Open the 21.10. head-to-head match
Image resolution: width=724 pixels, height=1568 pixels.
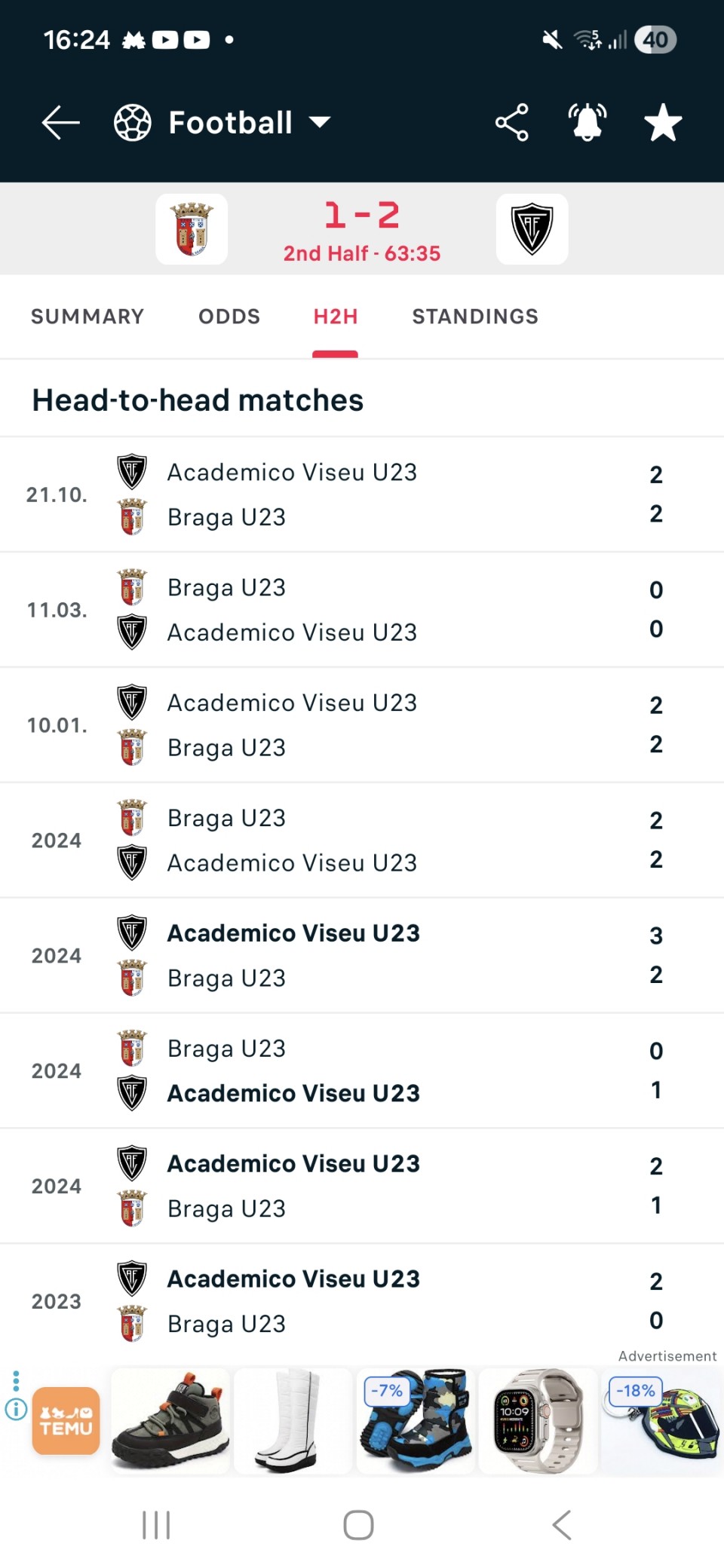(362, 495)
